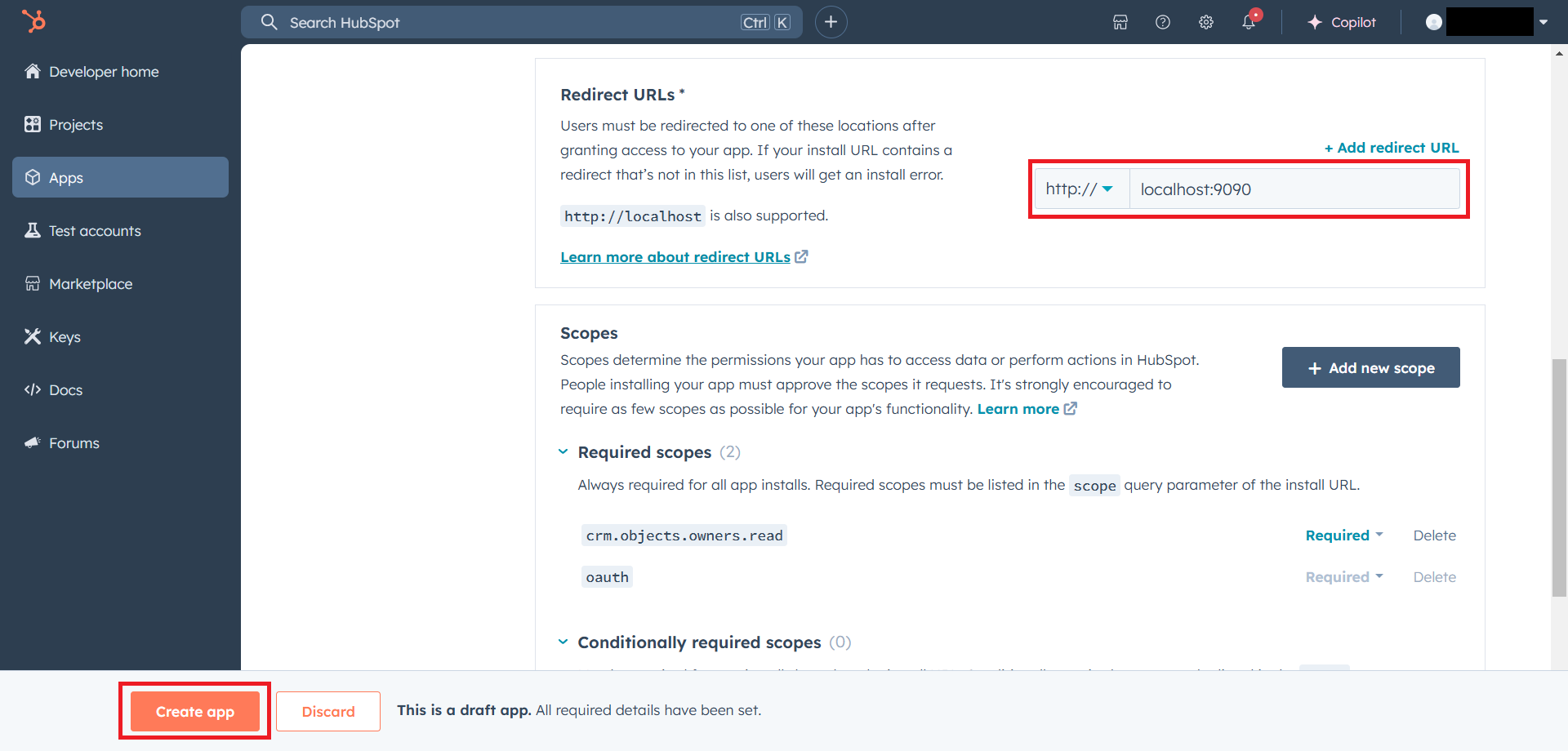Click the Keys tools icon
The height and width of the screenshot is (751, 1568).
[33, 336]
